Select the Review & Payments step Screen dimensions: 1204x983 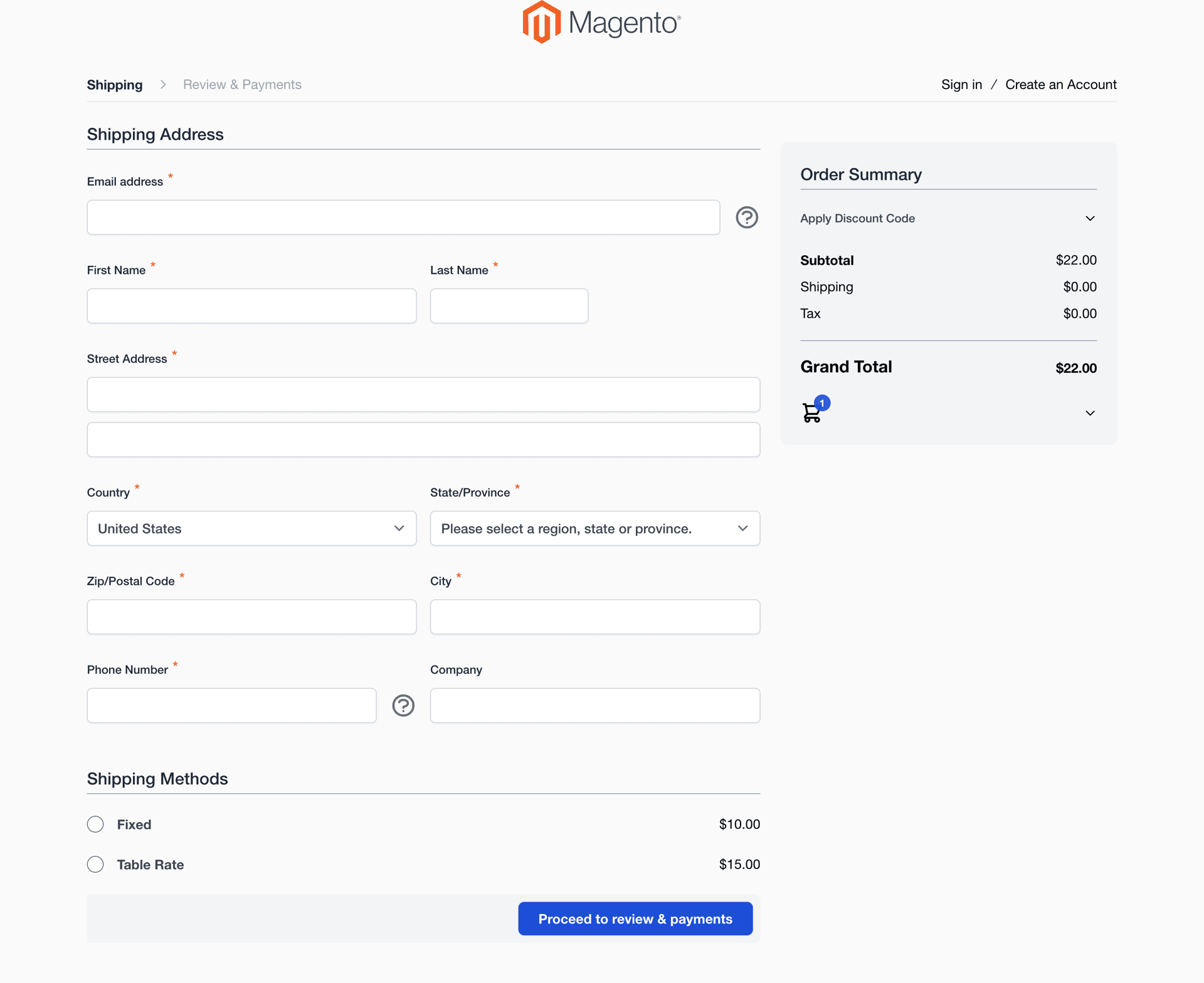point(242,84)
